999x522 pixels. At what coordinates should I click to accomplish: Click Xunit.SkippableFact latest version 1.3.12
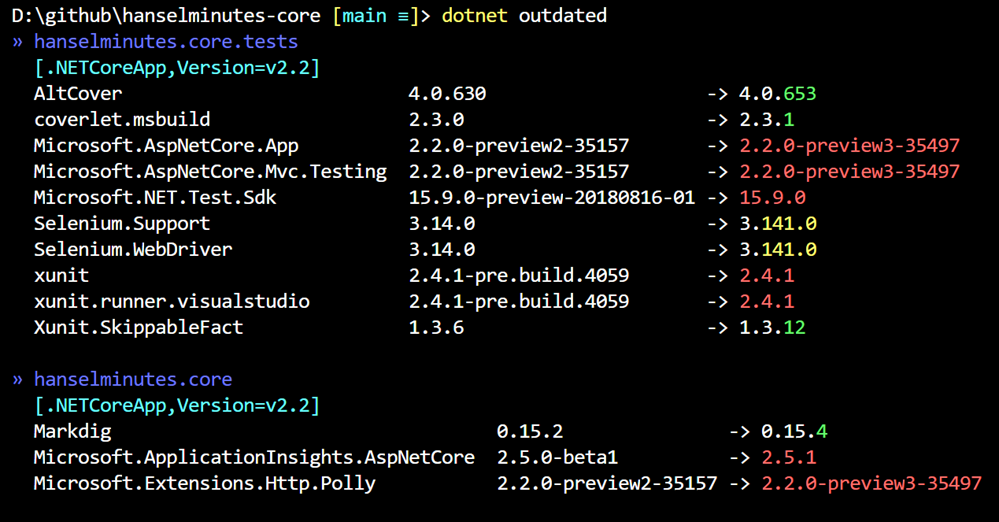pyautogui.click(x=772, y=328)
